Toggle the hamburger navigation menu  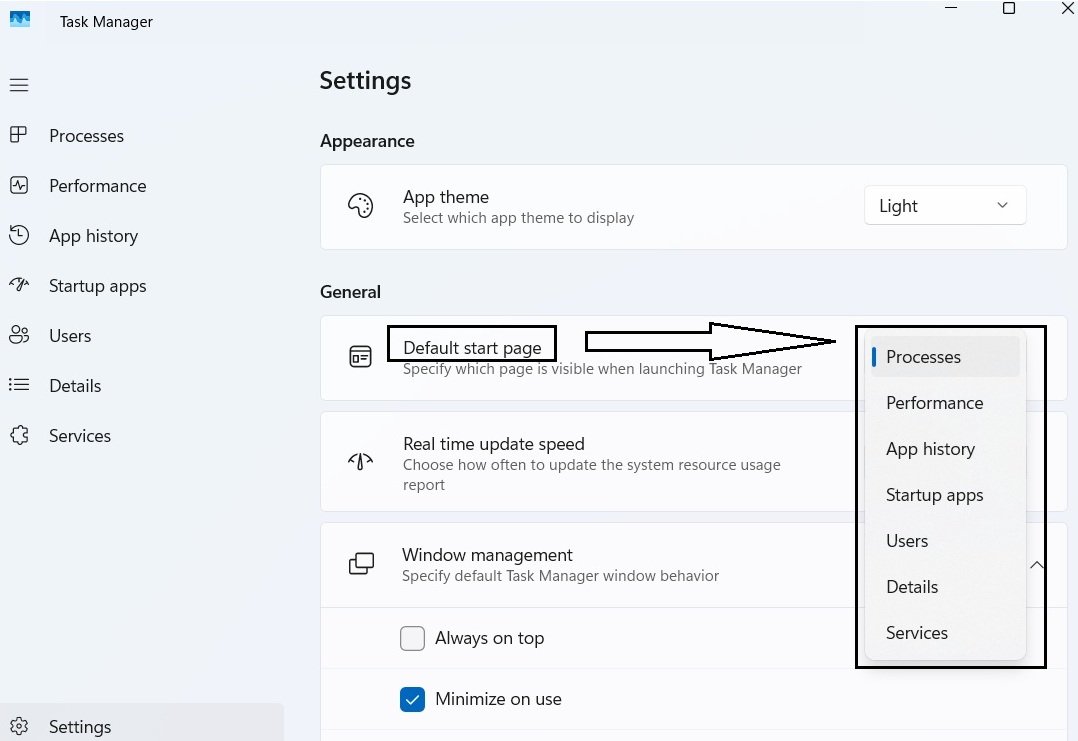point(19,85)
